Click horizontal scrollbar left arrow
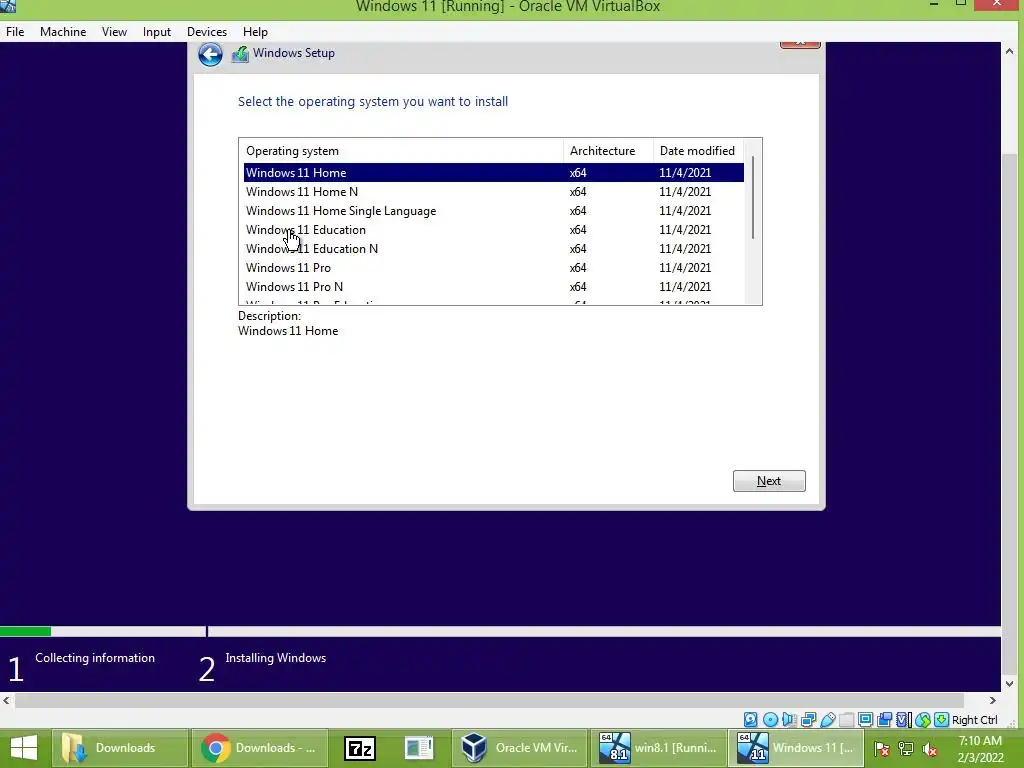 tap(7, 700)
